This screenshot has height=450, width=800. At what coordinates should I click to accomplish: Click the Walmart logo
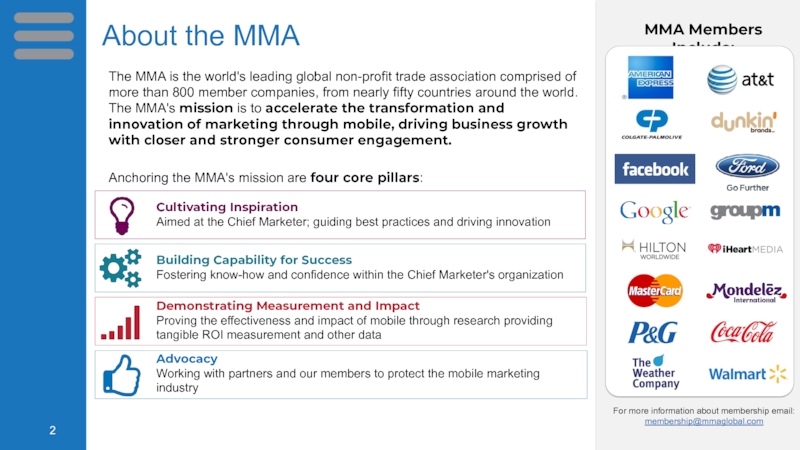(747, 374)
